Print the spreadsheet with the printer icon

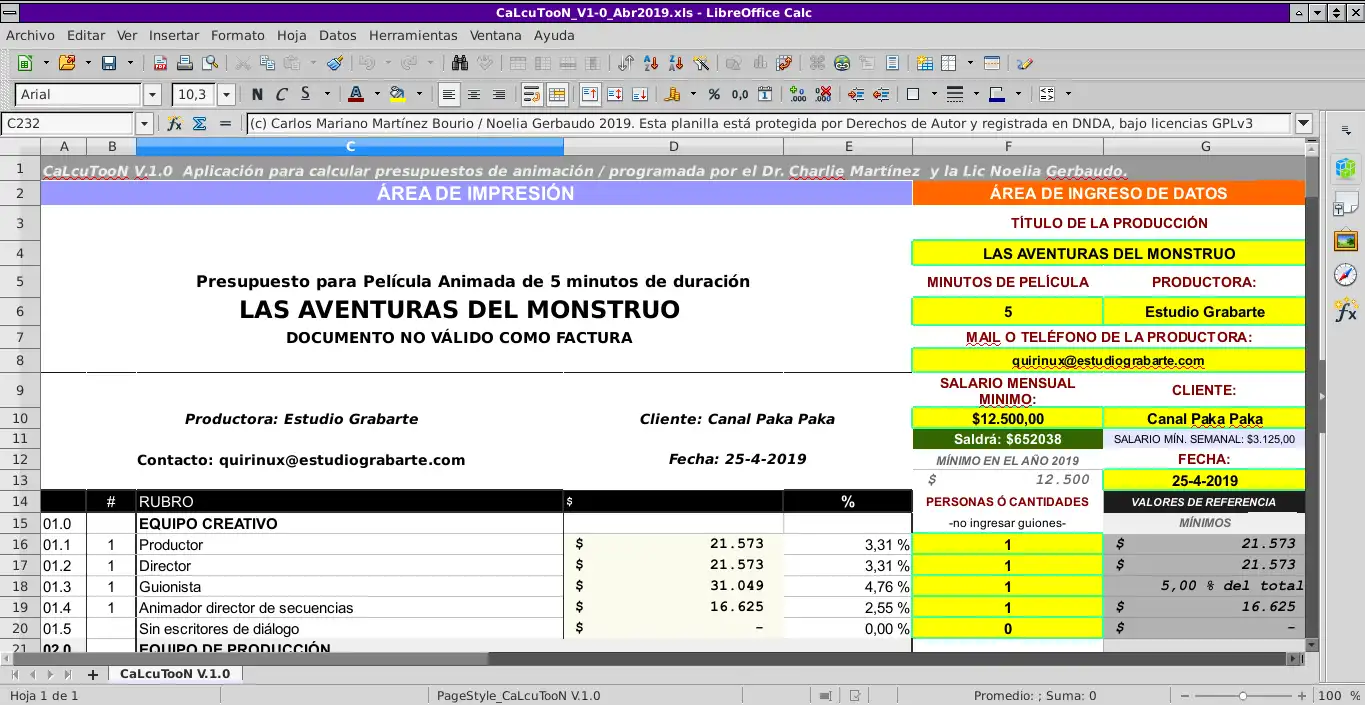tap(185, 63)
